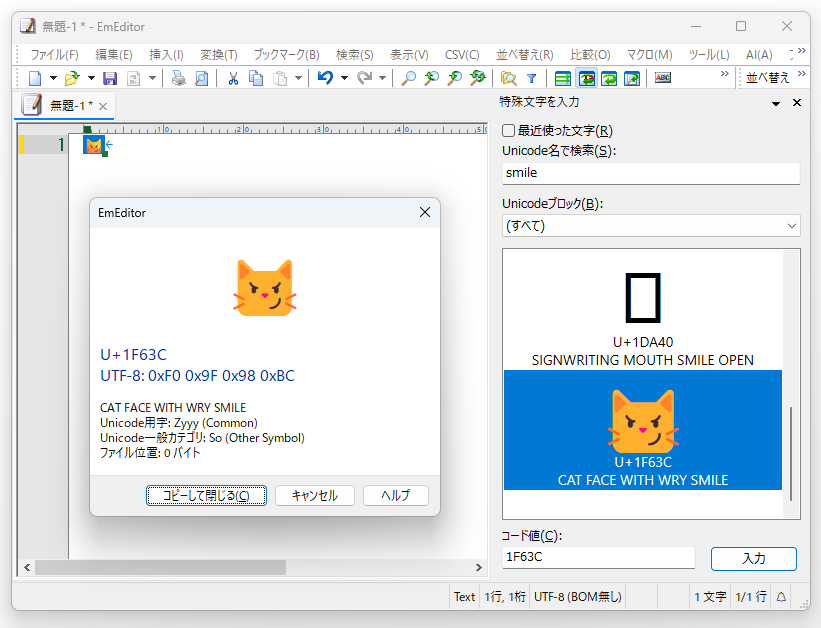
Task: Click the Save floppy disk icon
Action: [110, 79]
